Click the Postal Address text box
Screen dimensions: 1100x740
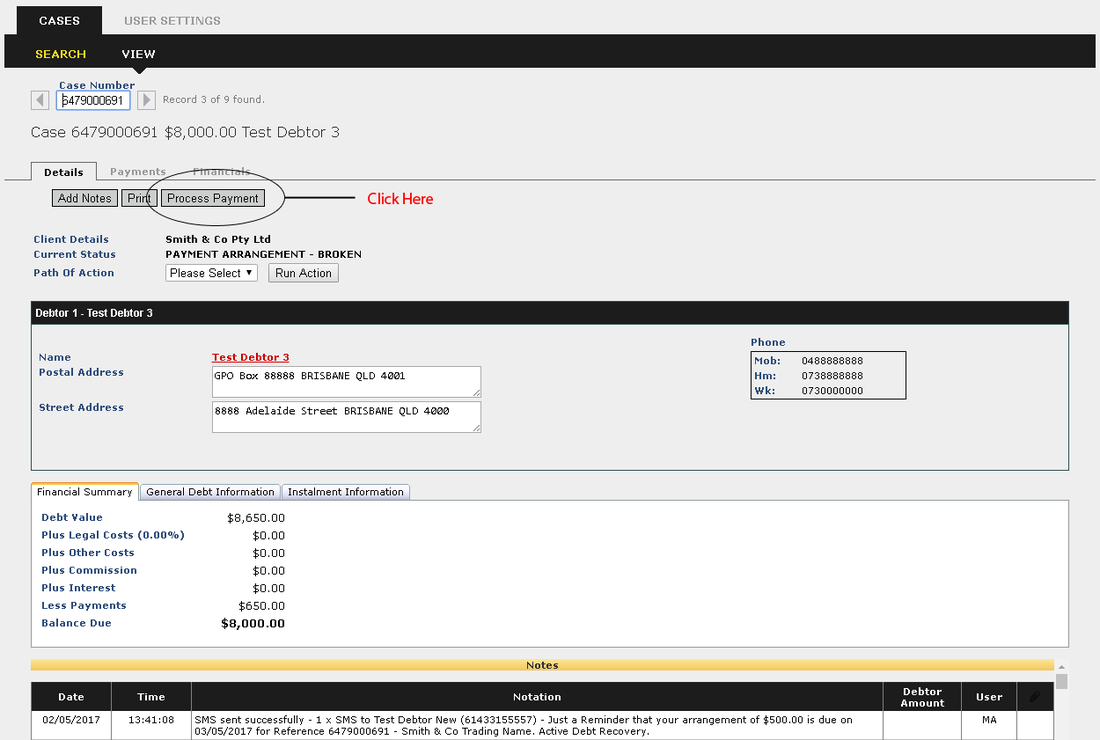[347, 382]
